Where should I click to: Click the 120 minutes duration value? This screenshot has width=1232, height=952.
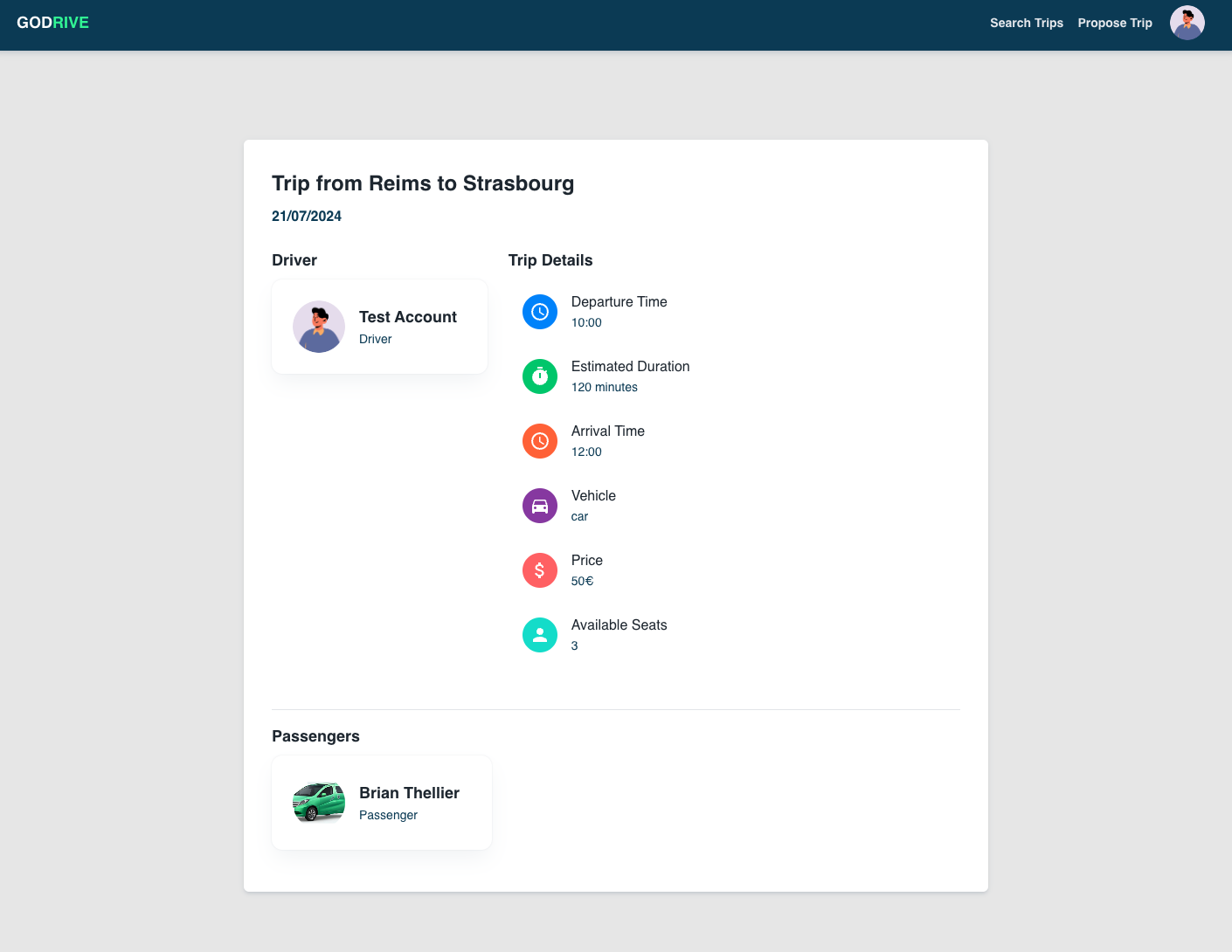pos(604,387)
